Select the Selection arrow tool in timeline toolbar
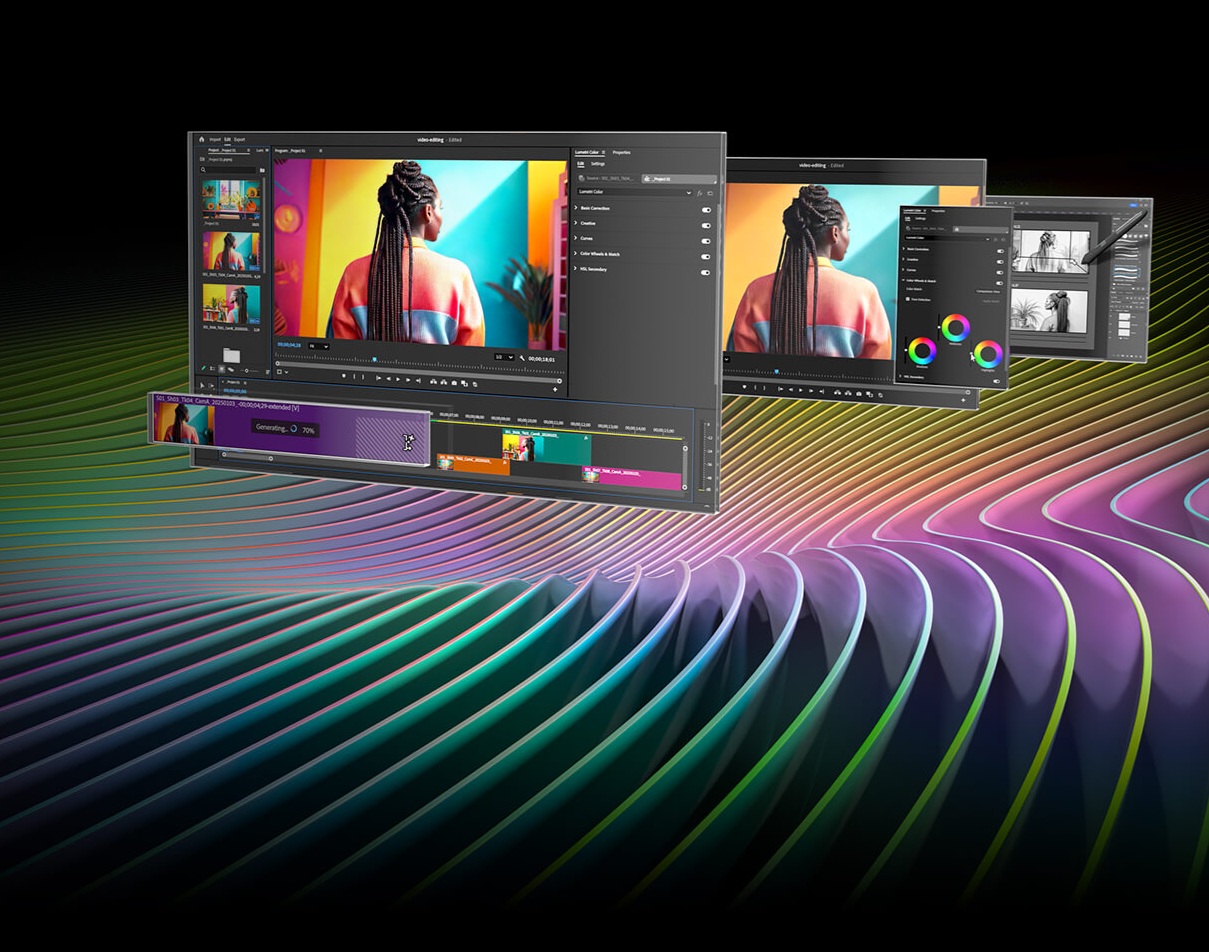The height and width of the screenshot is (952, 1209). (x=202, y=385)
